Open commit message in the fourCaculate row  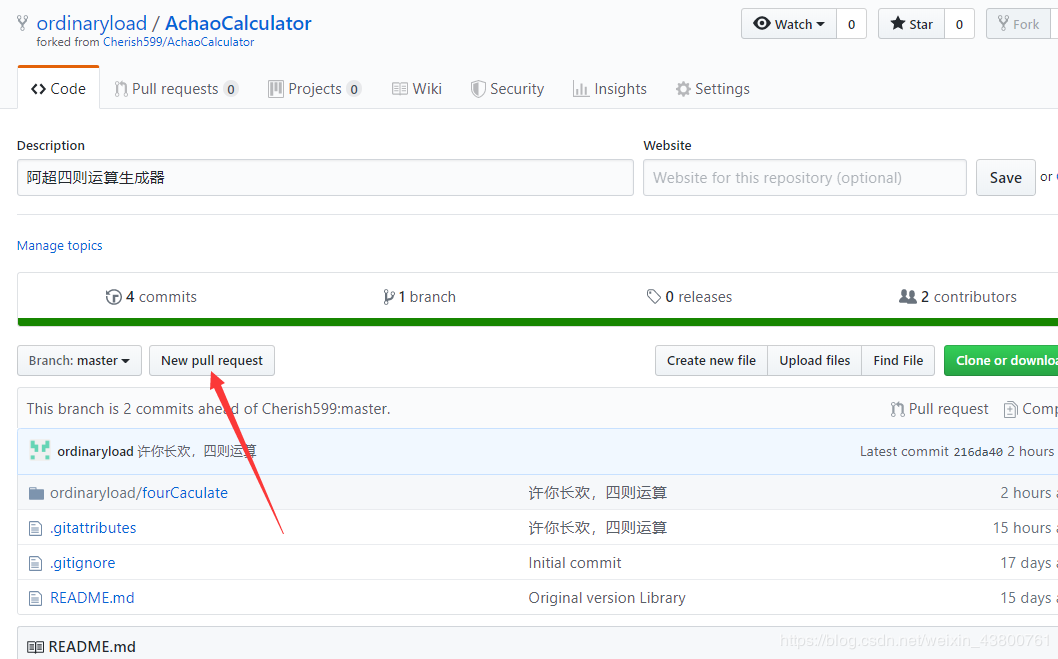coord(597,493)
